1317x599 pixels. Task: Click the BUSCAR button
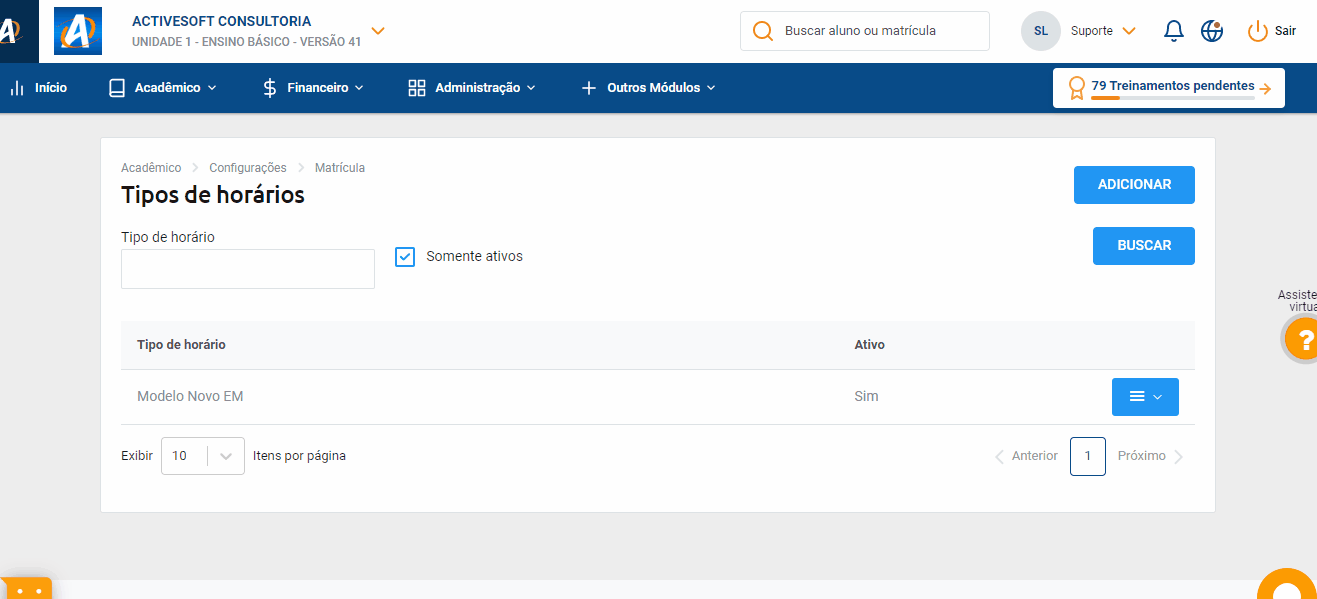tap(1144, 246)
